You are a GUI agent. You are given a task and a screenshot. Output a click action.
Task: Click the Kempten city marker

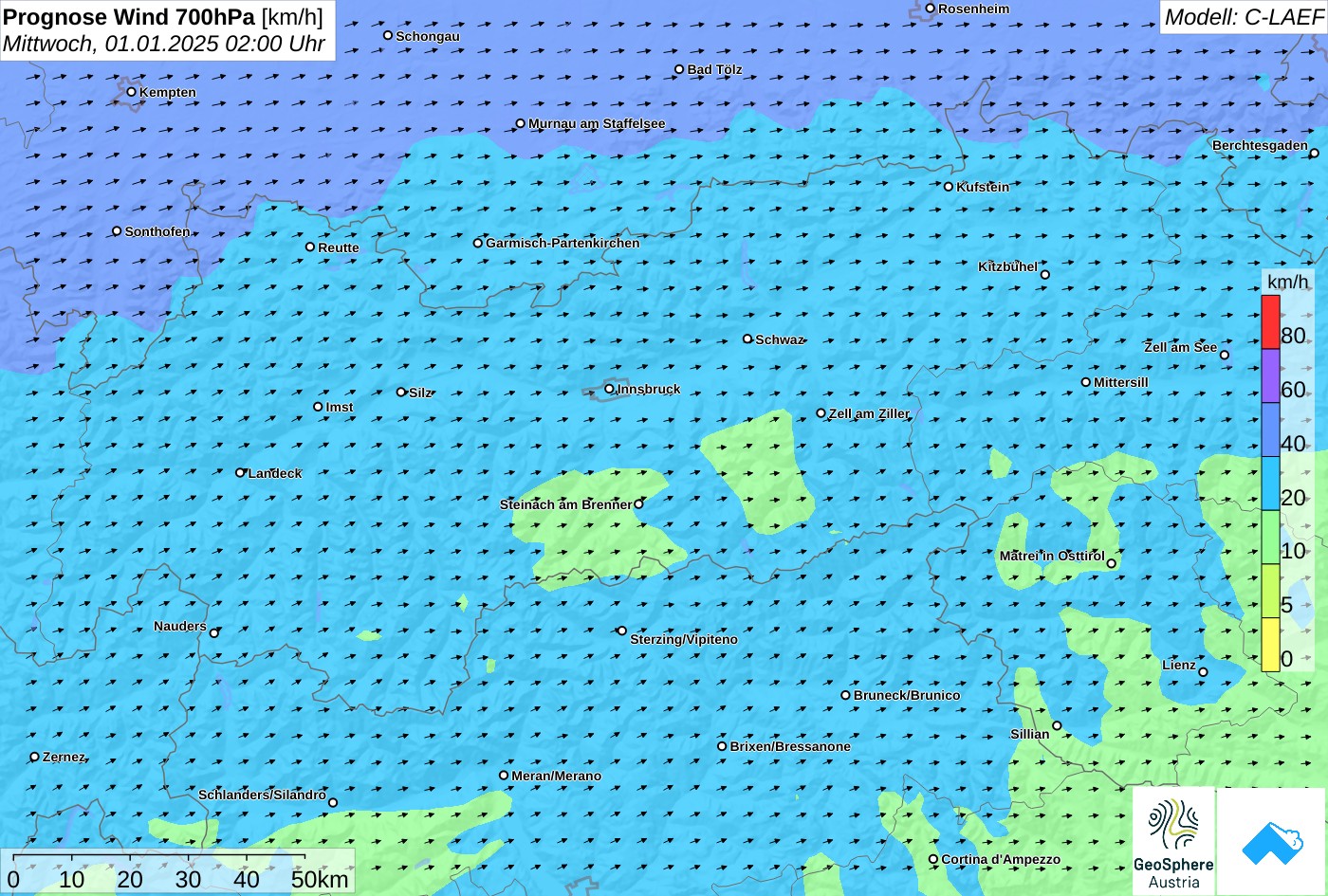tap(131, 92)
